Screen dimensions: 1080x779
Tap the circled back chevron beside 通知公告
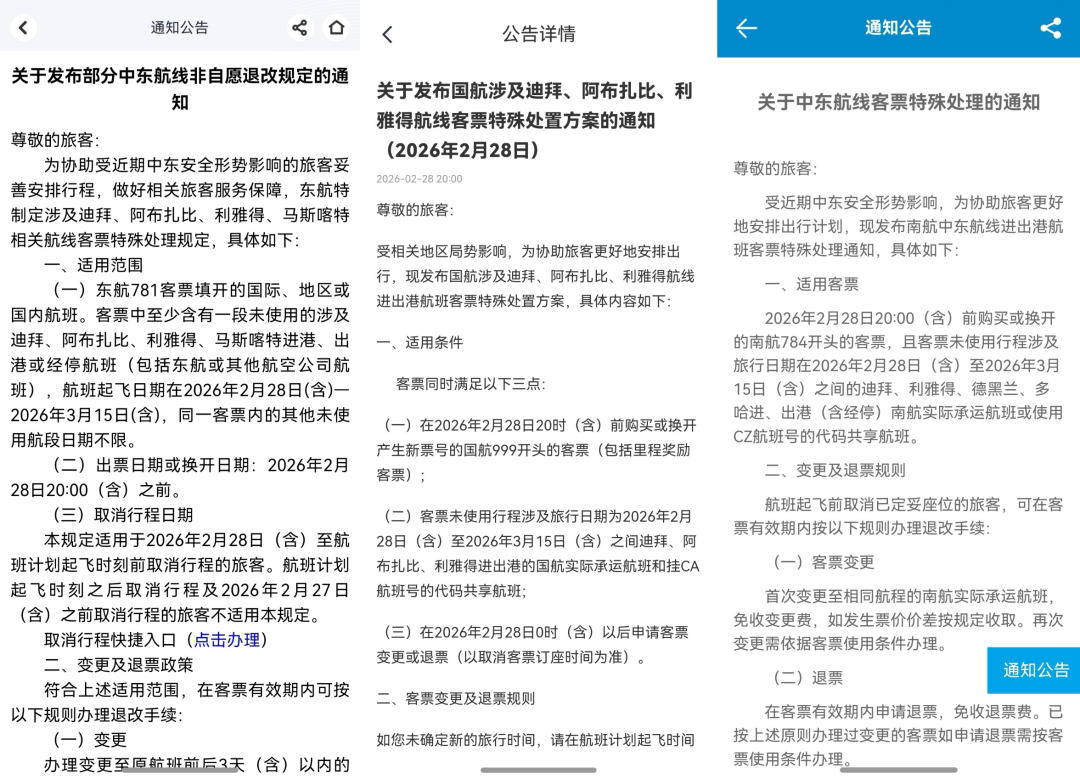(24, 28)
